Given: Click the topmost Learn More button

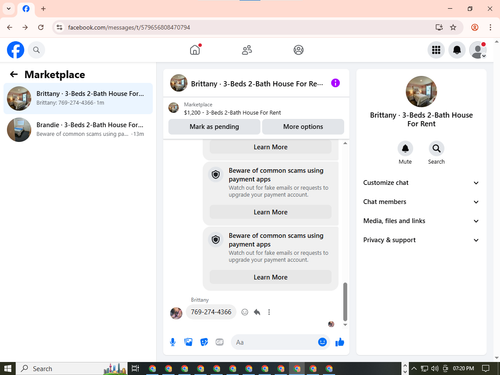Looking at the screenshot, I should pyautogui.click(x=270, y=147).
